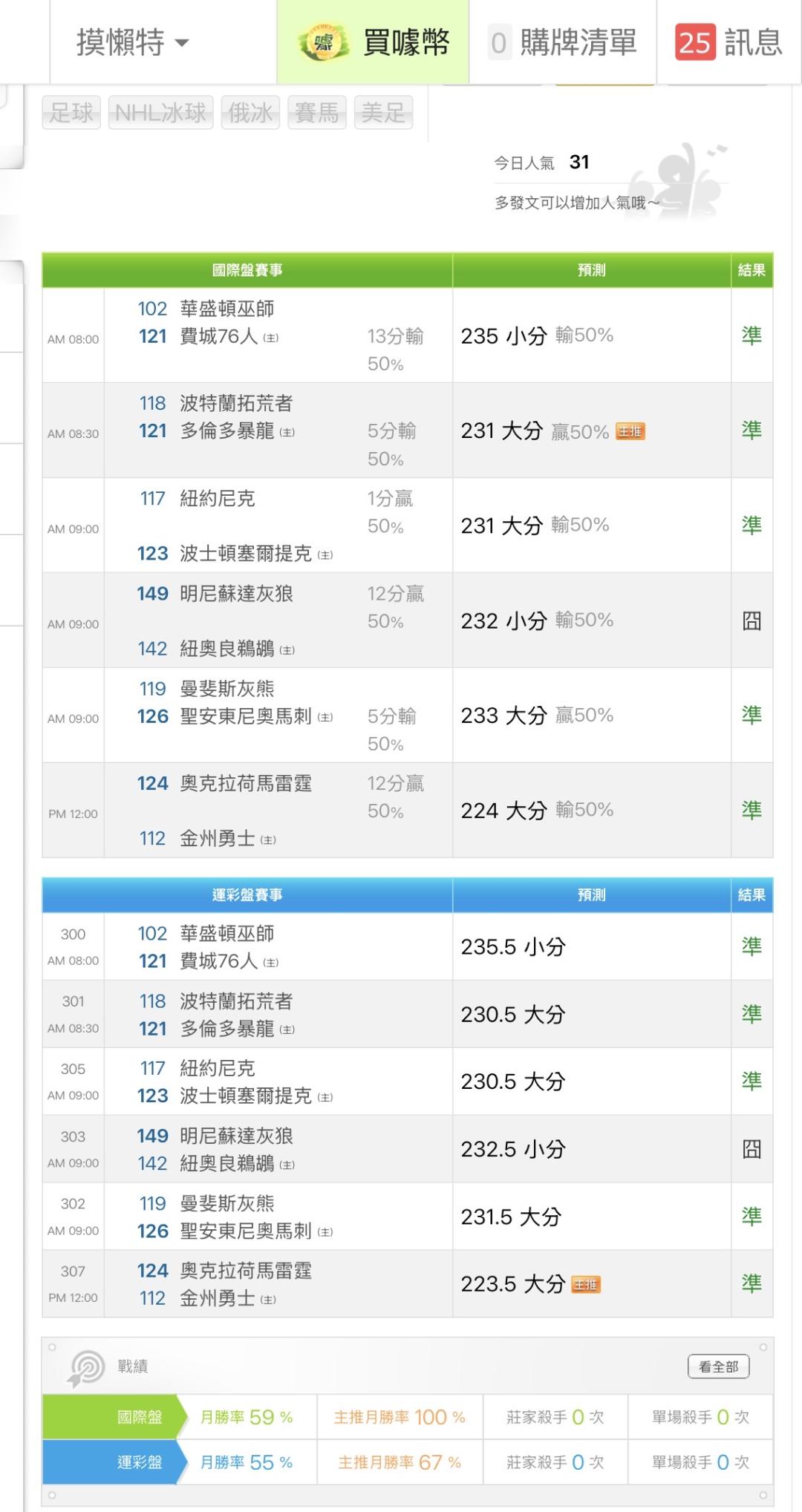Click the 金州勇士 team link in 國際盤

pos(218,839)
